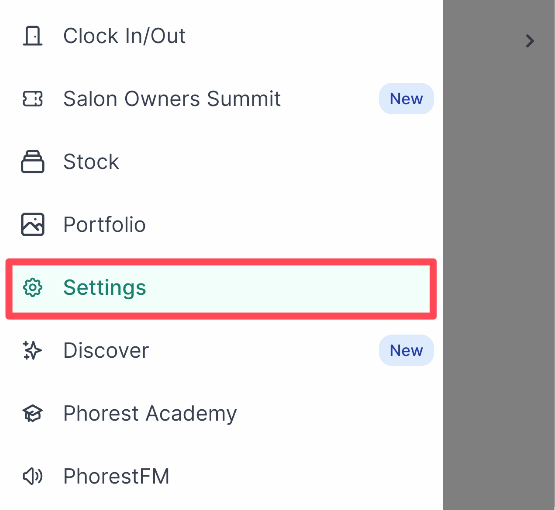555x510 pixels.
Task: Expand using the right chevron arrow
Action: coord(530,41)
